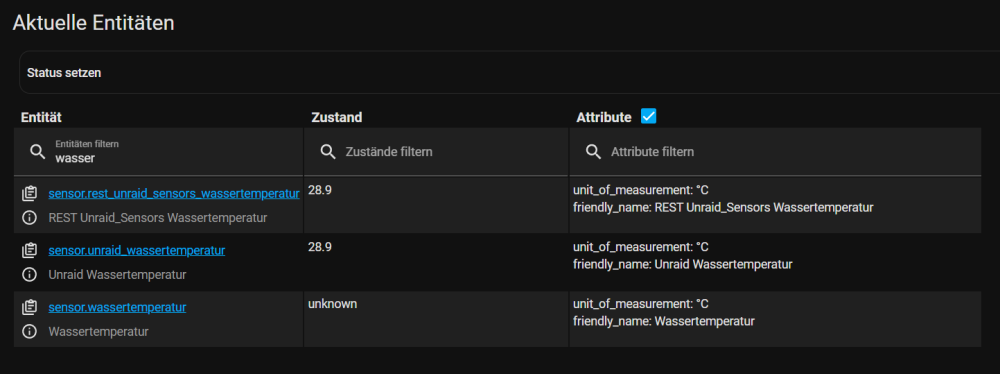This screenshot has height=374, width=1000.
Task: Select the sensor.wassertemperatur link
Action: point(117,307)
